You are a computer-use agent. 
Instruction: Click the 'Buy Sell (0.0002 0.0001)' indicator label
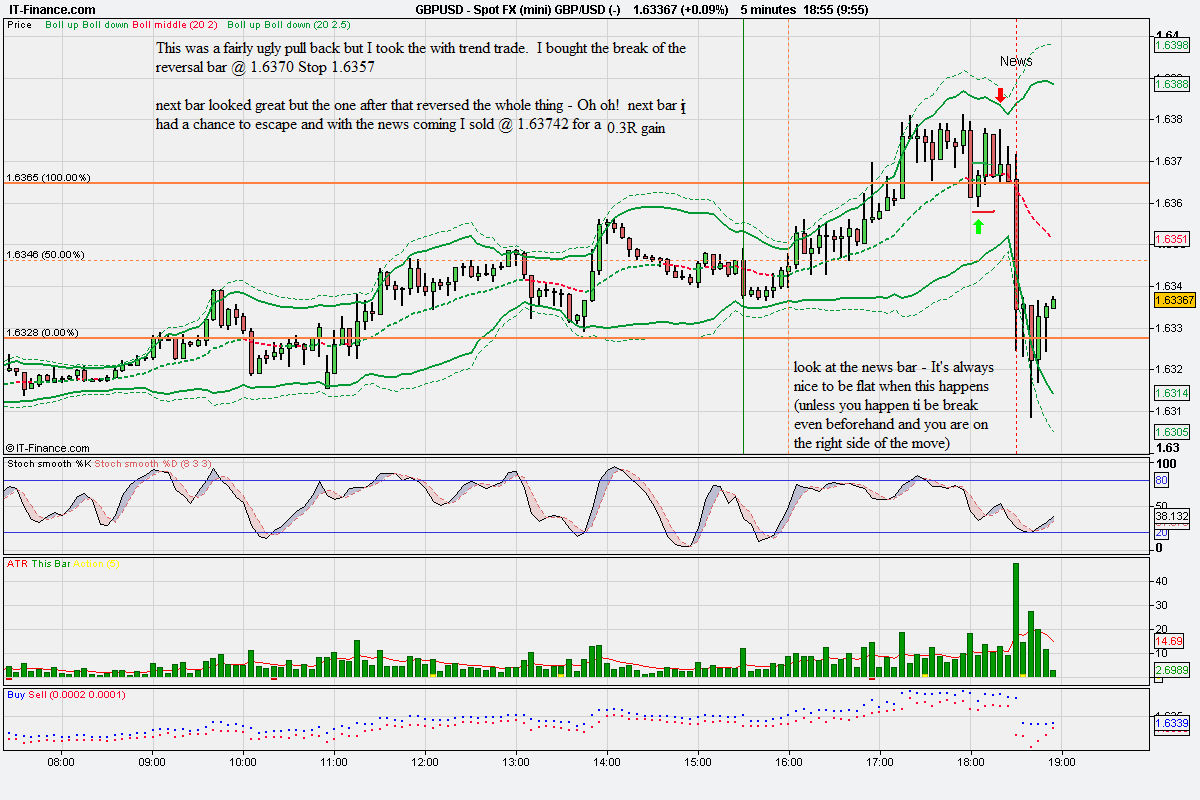tap(66, 693)
